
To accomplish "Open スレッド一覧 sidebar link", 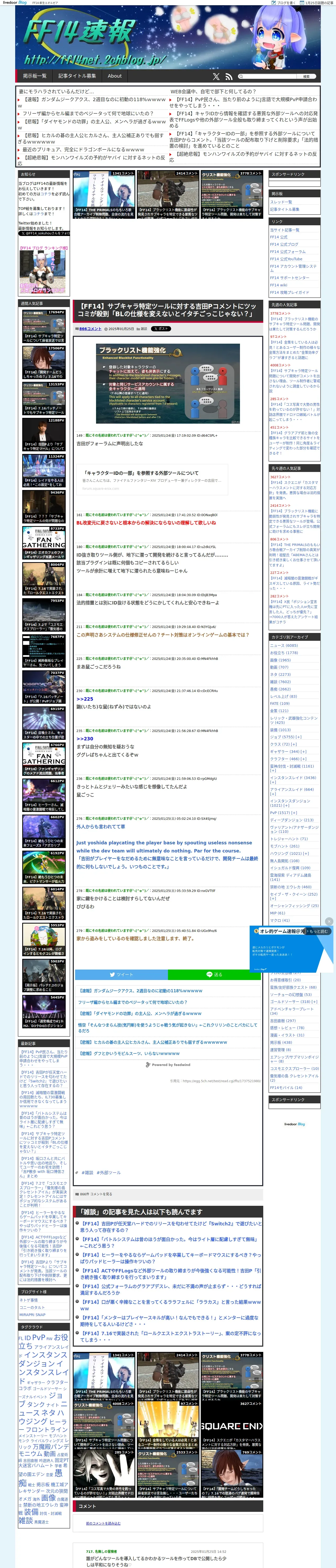I will pyautogui.click(x=281, y=202).
